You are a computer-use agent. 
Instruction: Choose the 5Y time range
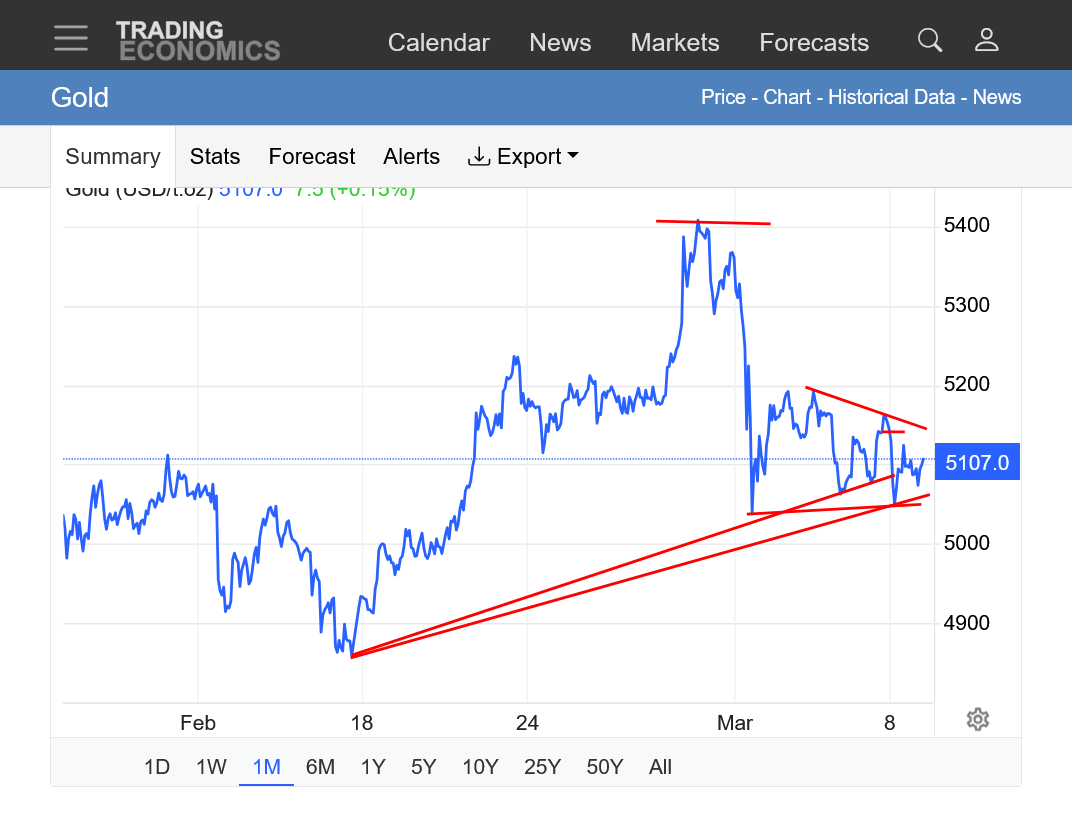(x=424, y=767)
